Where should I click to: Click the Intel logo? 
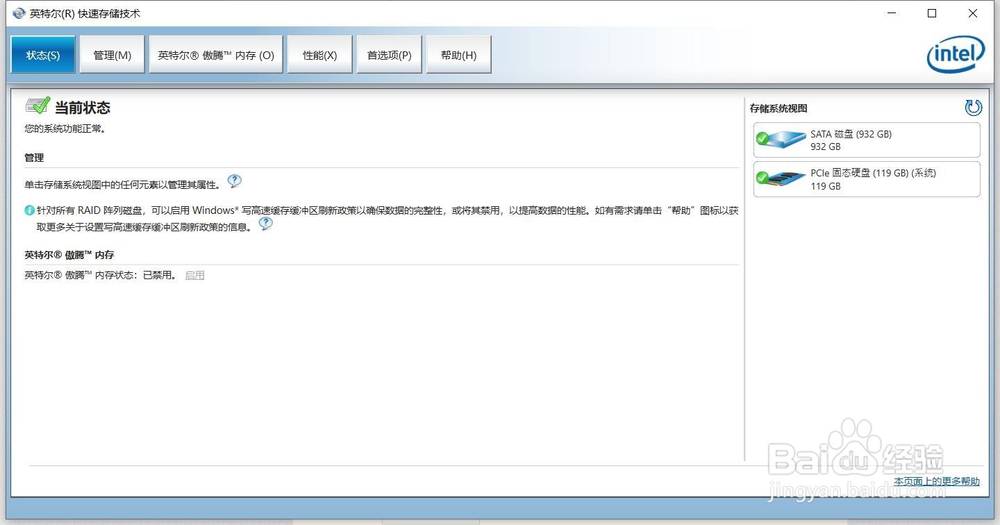point(955,54)
